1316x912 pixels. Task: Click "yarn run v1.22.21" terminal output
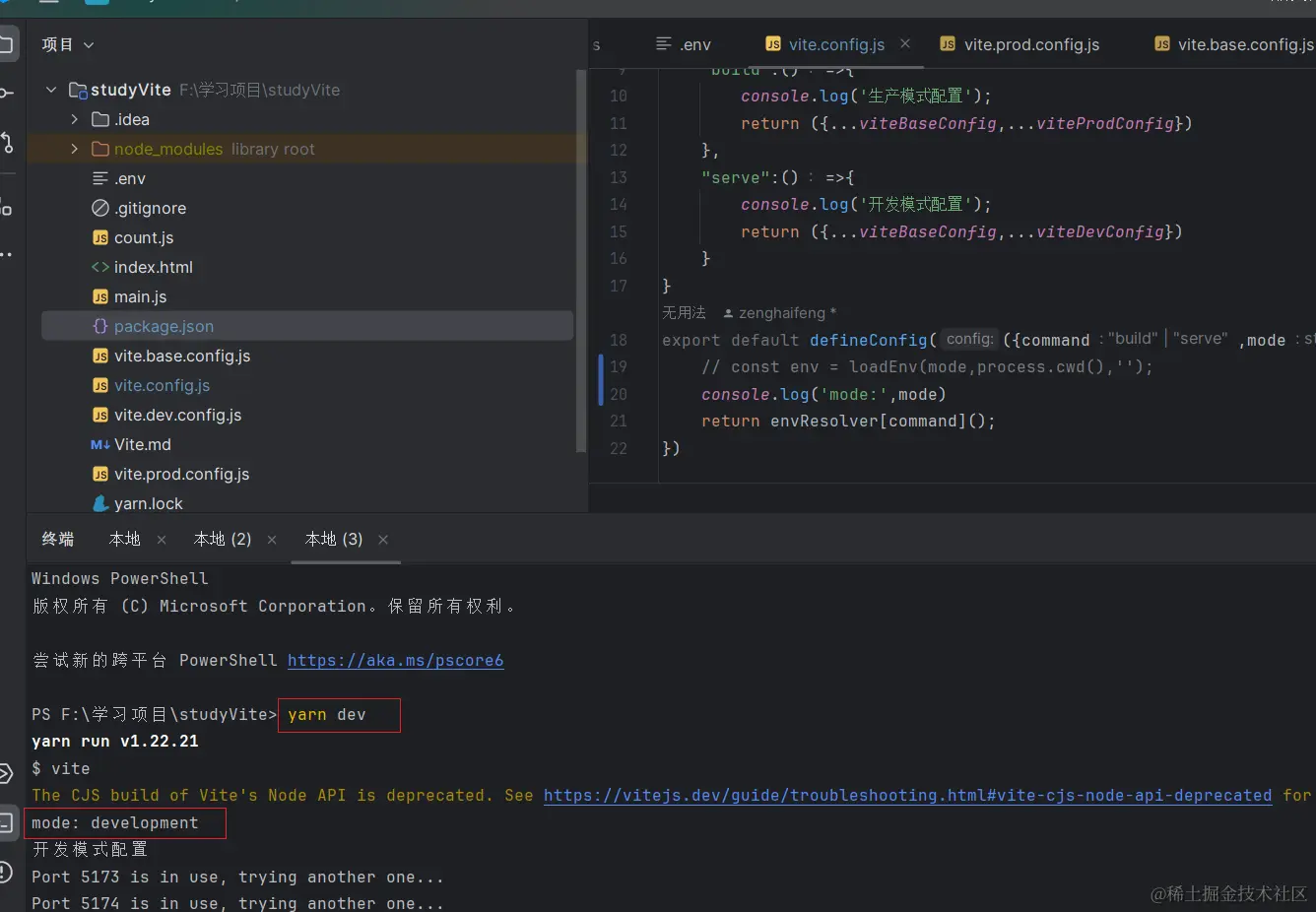click(x=115, y=741)
